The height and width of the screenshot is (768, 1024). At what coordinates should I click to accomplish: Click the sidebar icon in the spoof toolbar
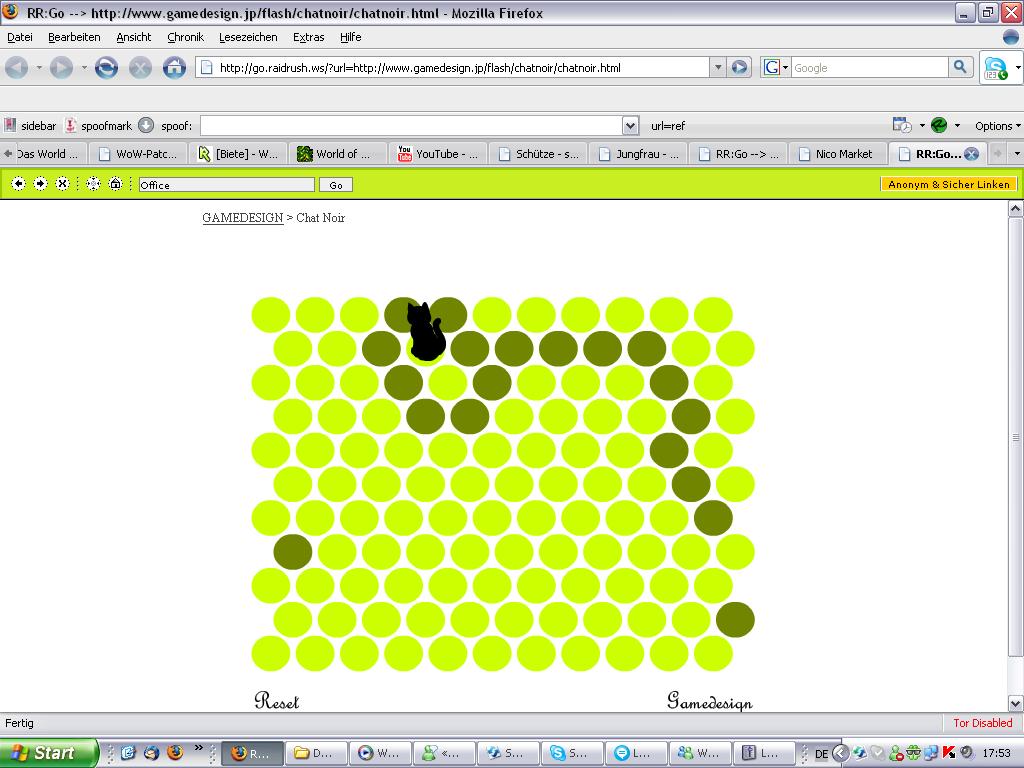[x=10, y=125]
